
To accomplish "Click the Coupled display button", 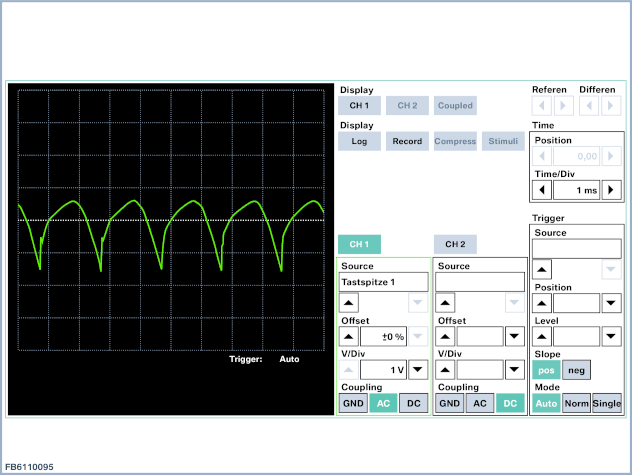I will (455, 106).
